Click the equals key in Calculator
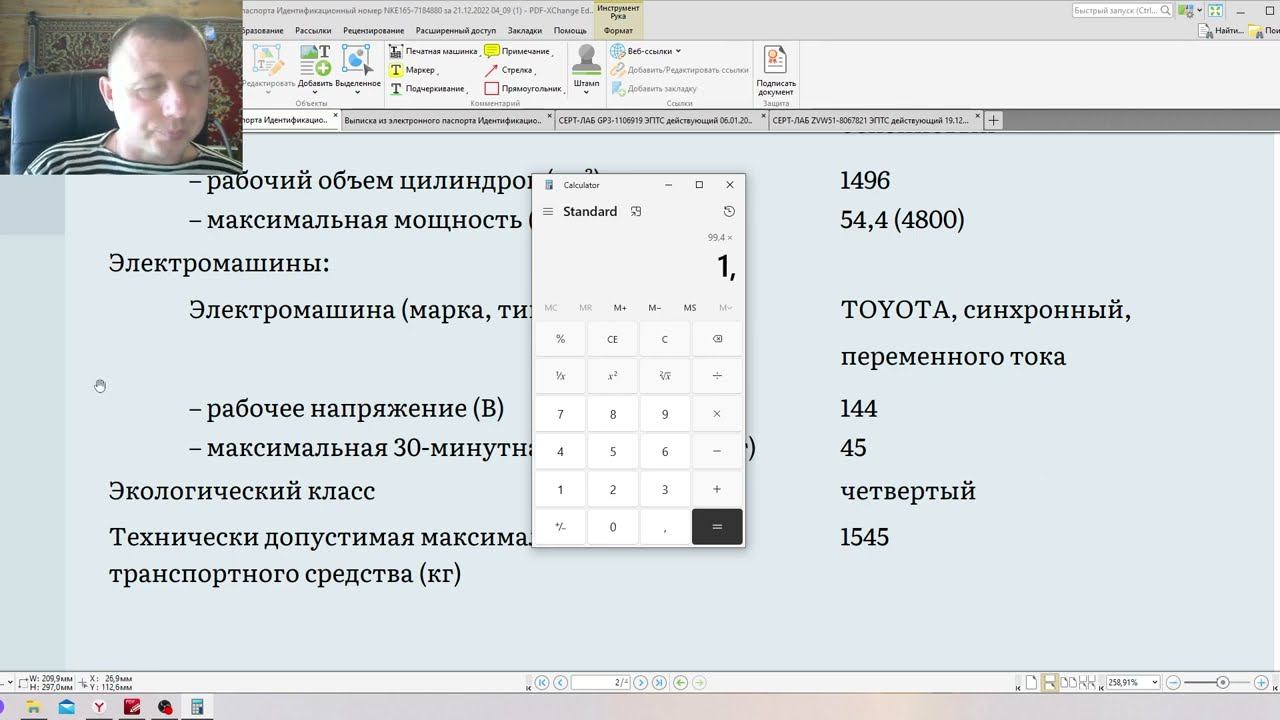Screen dimensions: 1280x720 [x=717, y=527]
